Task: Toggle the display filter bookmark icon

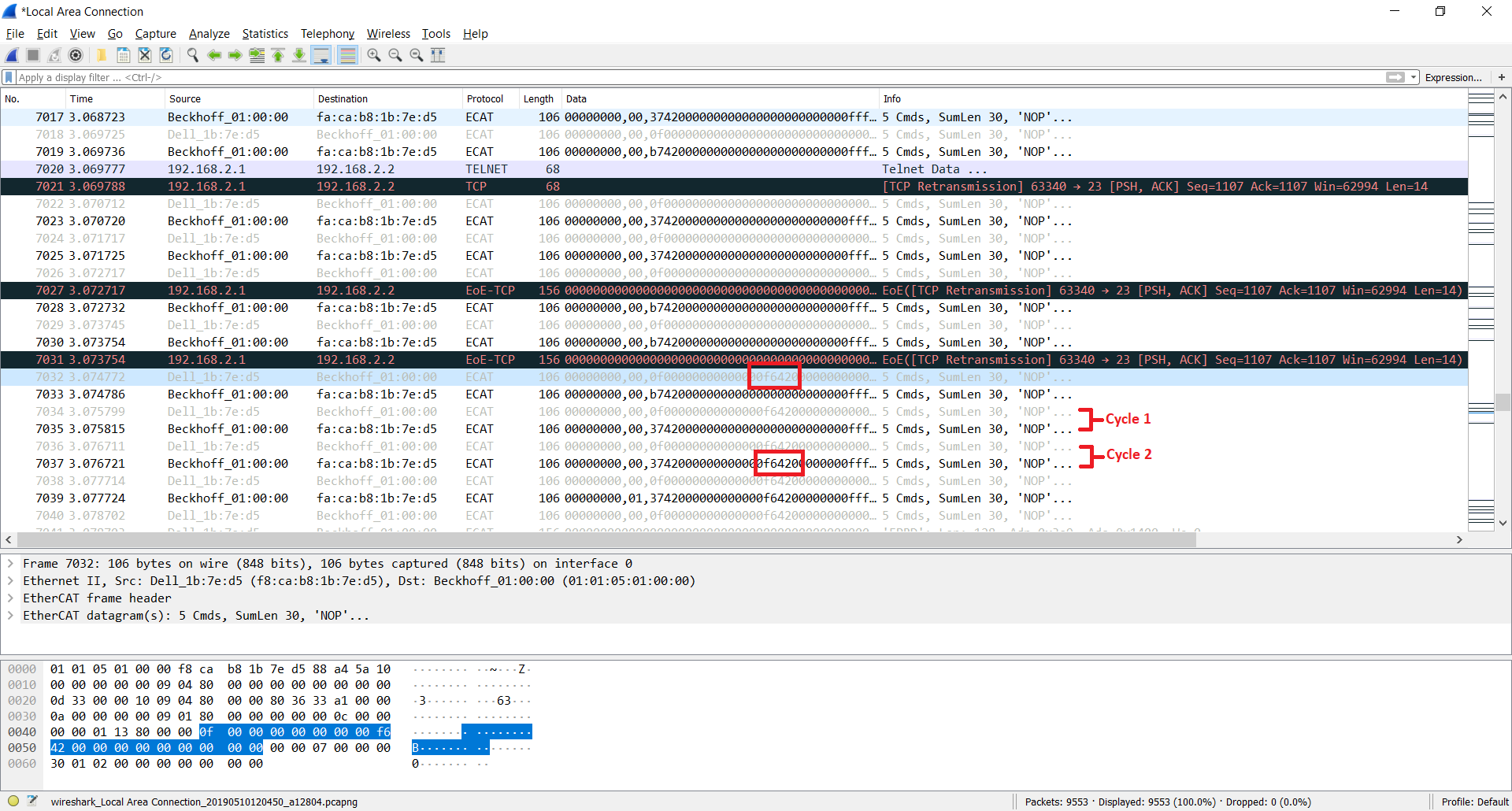Action: point(8,77)
